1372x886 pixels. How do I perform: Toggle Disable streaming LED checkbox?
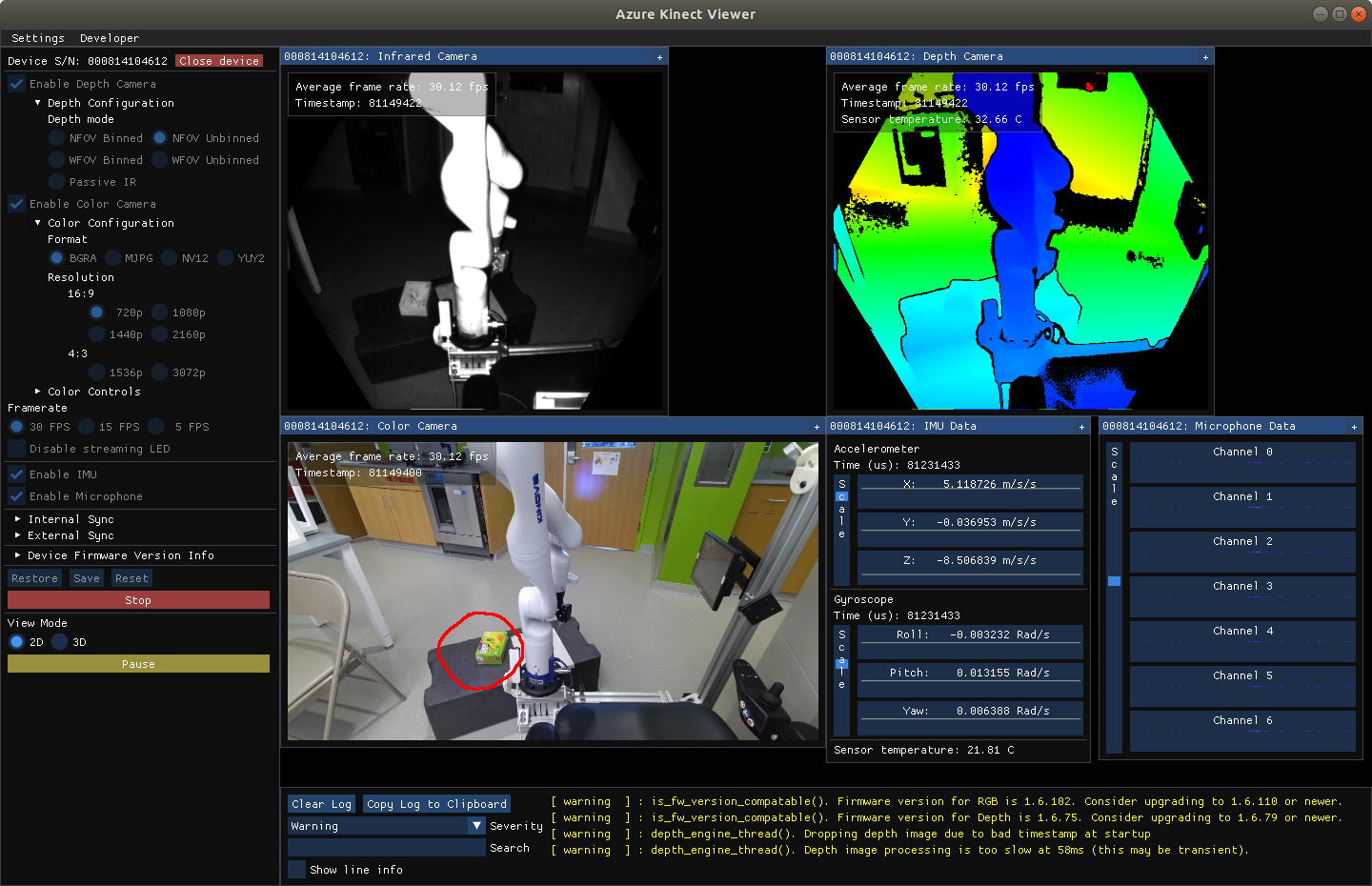(16, 449)
